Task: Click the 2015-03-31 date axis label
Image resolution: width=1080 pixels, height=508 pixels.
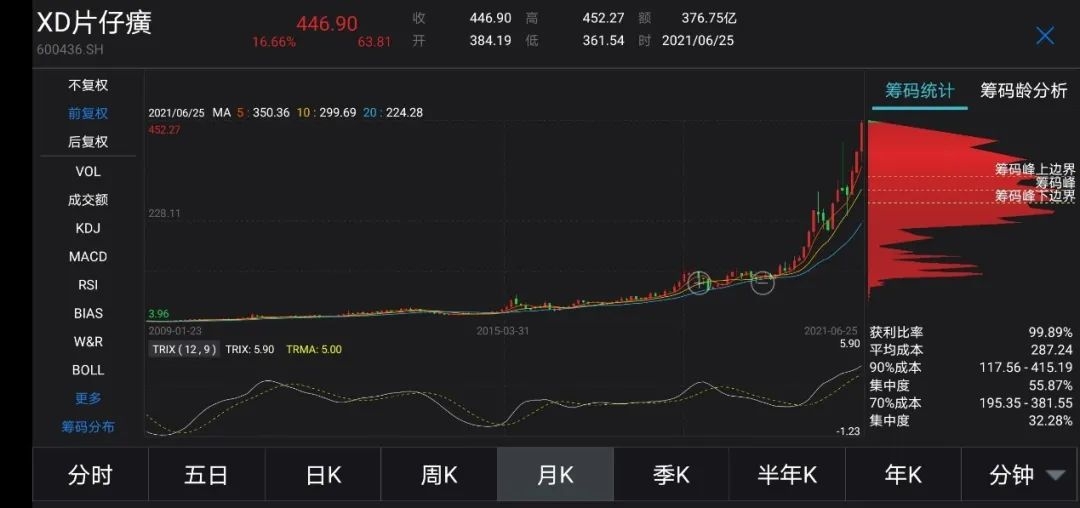Action: click(x=503, y=330)
